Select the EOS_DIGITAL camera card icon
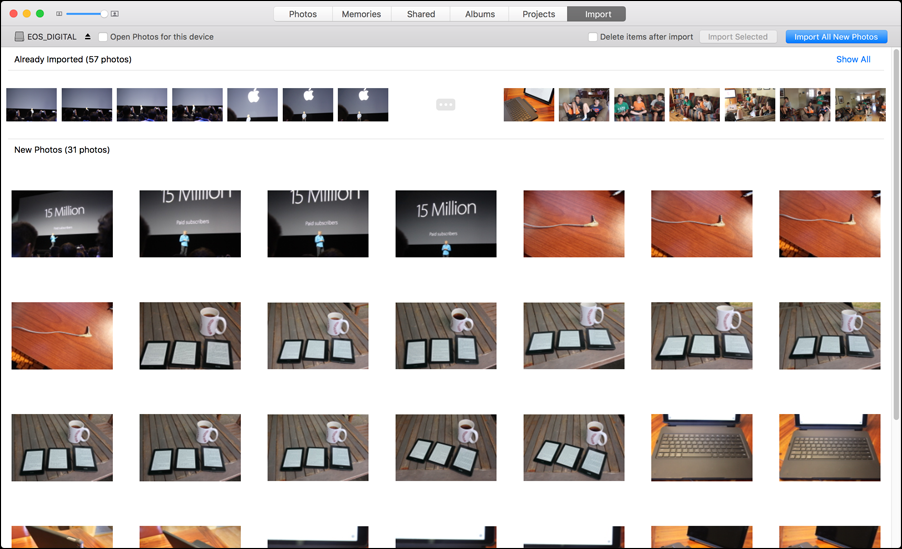Viewport: 902px width, 549px height. pyautogui.click(x=19, y=37)
